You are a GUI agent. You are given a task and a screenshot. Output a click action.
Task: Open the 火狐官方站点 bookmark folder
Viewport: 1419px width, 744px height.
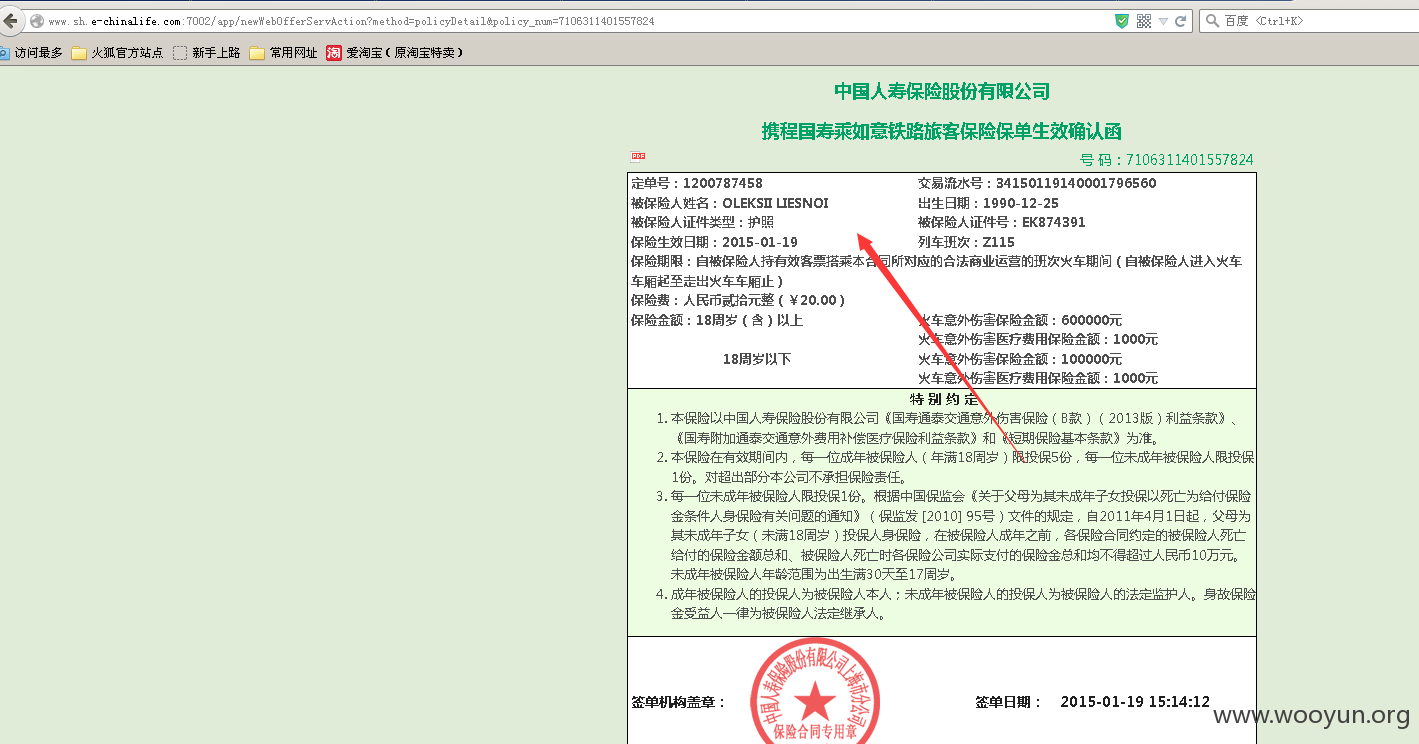click(117, 53)
